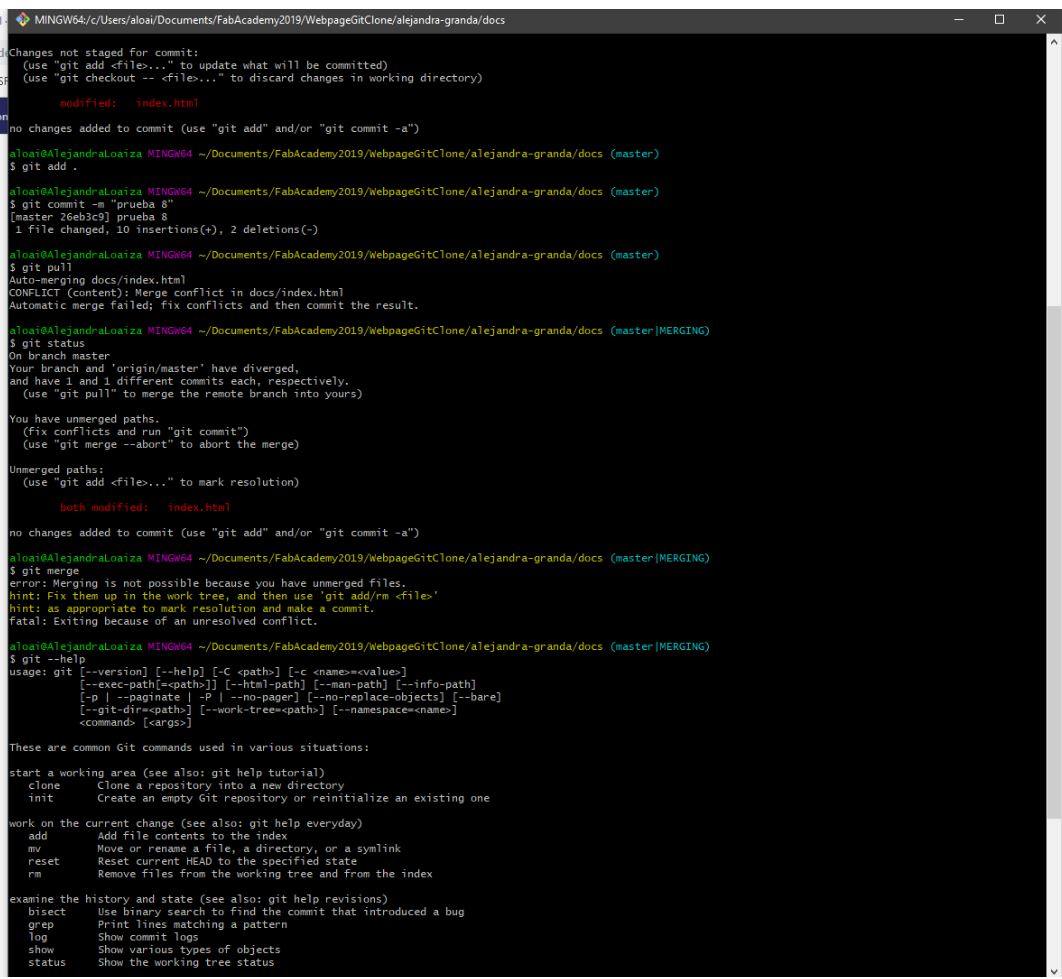The height and width of the screenshot is (979, 1062).
Task: Click yellow 'hint: Fix them up' line
Action: pos(224,596)
